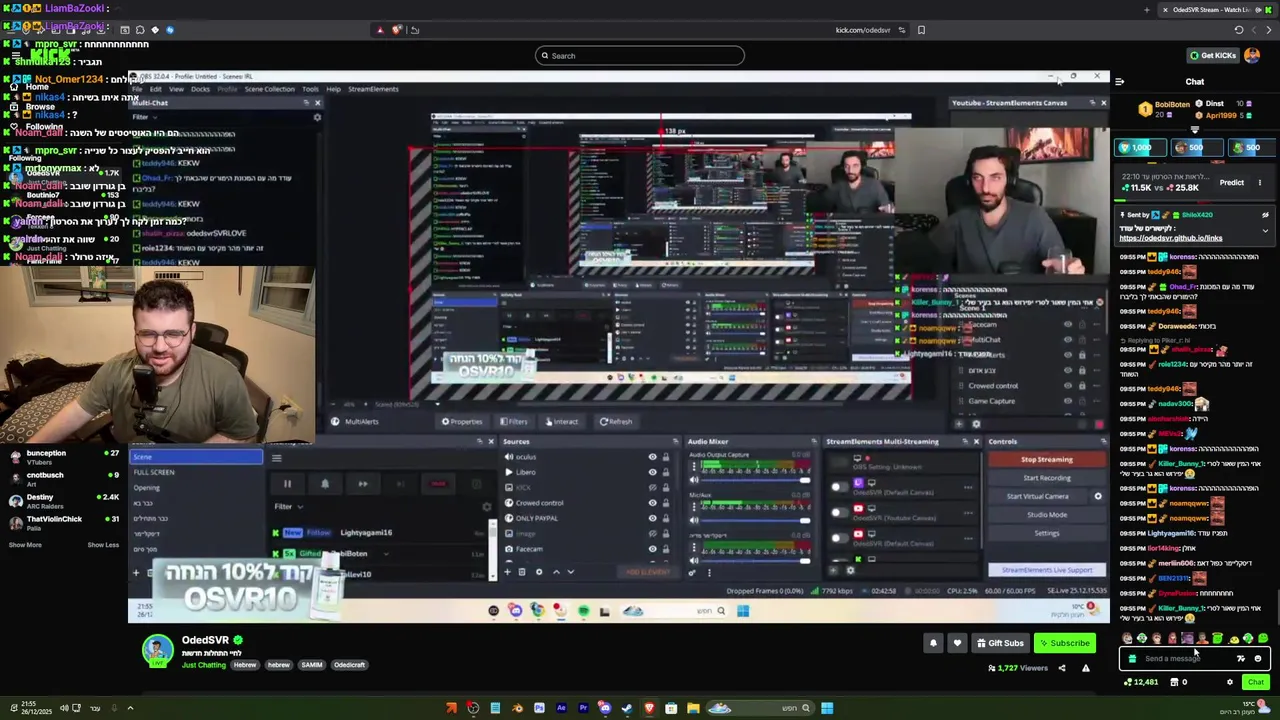
Task: Show hidden system tray icons chevron
Action: (x=130, y=708)
